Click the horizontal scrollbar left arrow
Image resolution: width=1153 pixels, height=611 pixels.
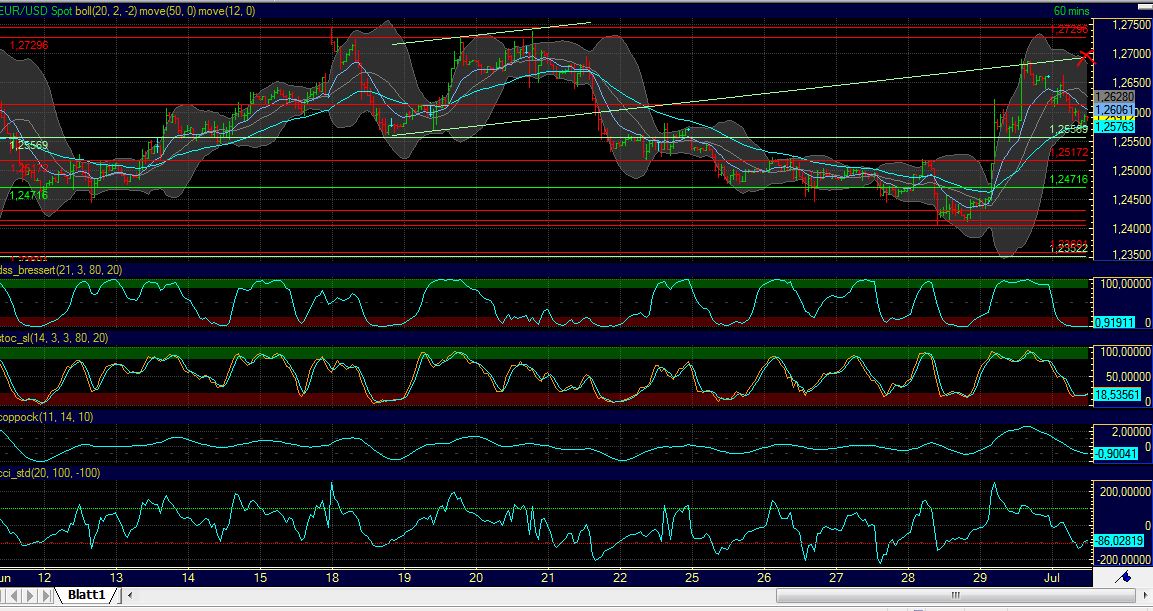tap(130, 595)
